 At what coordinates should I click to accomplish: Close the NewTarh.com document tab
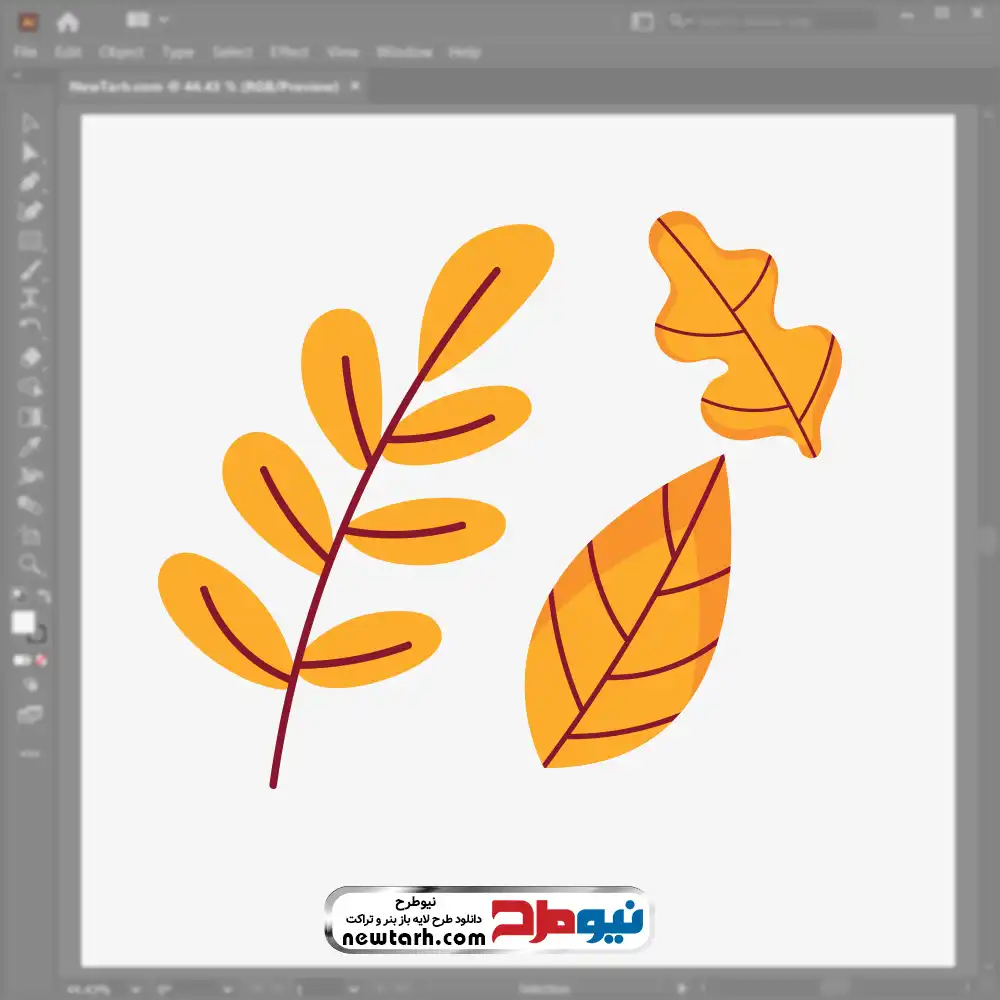click(x=353, y=87)
